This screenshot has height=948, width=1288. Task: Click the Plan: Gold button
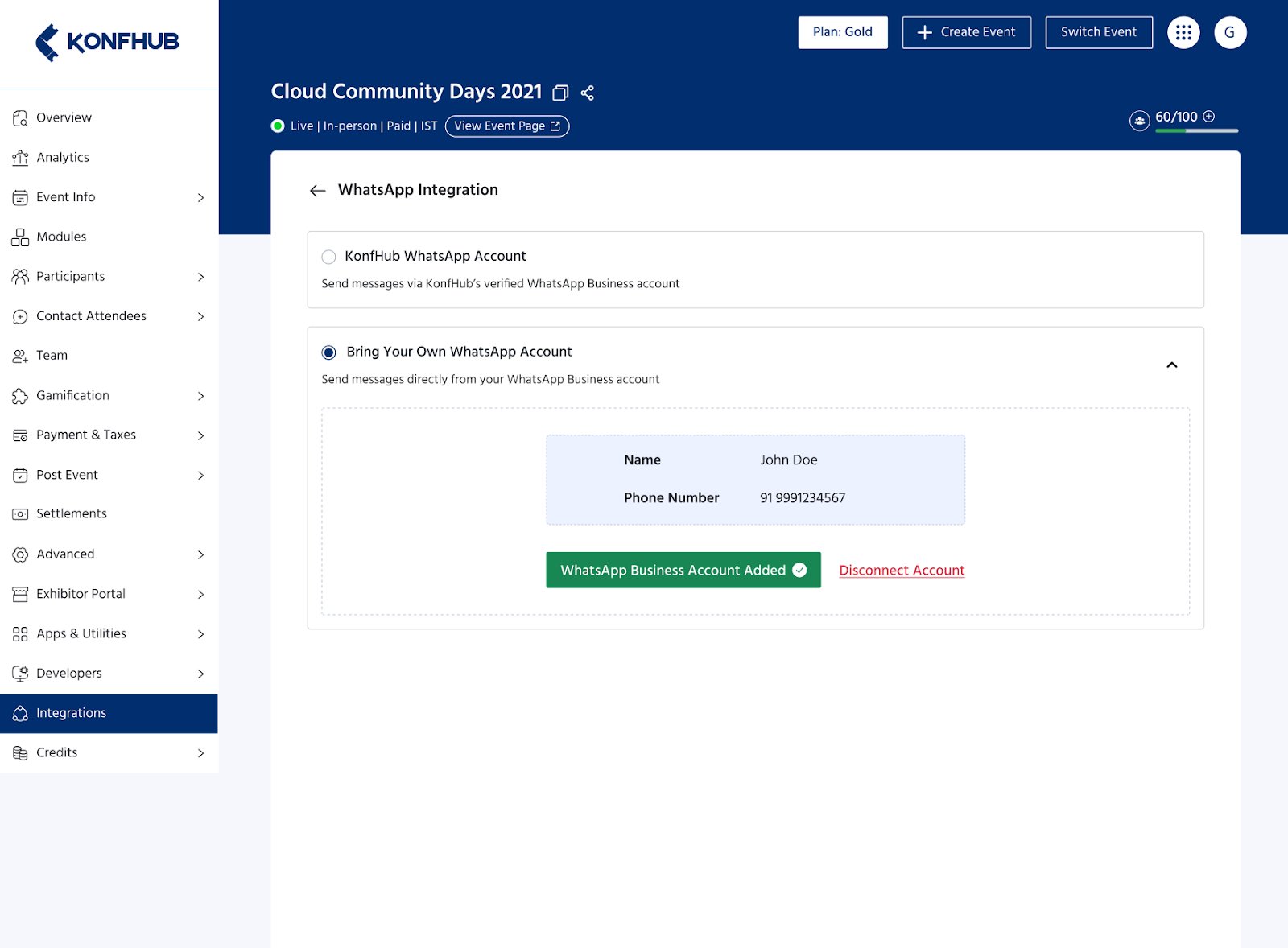[843, 32]
